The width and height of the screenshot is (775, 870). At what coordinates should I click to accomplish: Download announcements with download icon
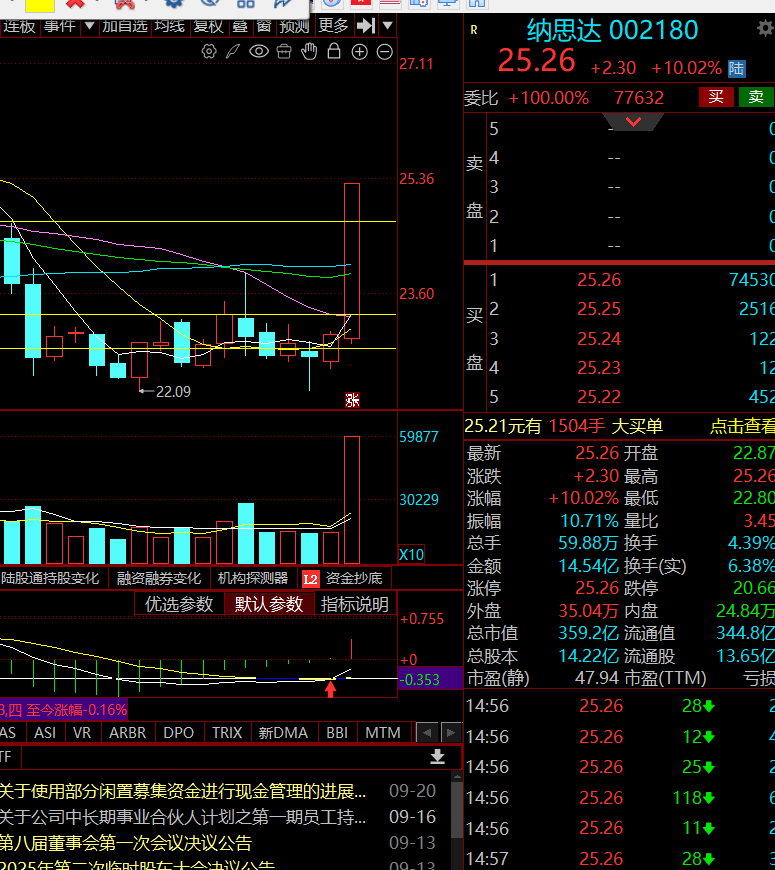point(438,757)
